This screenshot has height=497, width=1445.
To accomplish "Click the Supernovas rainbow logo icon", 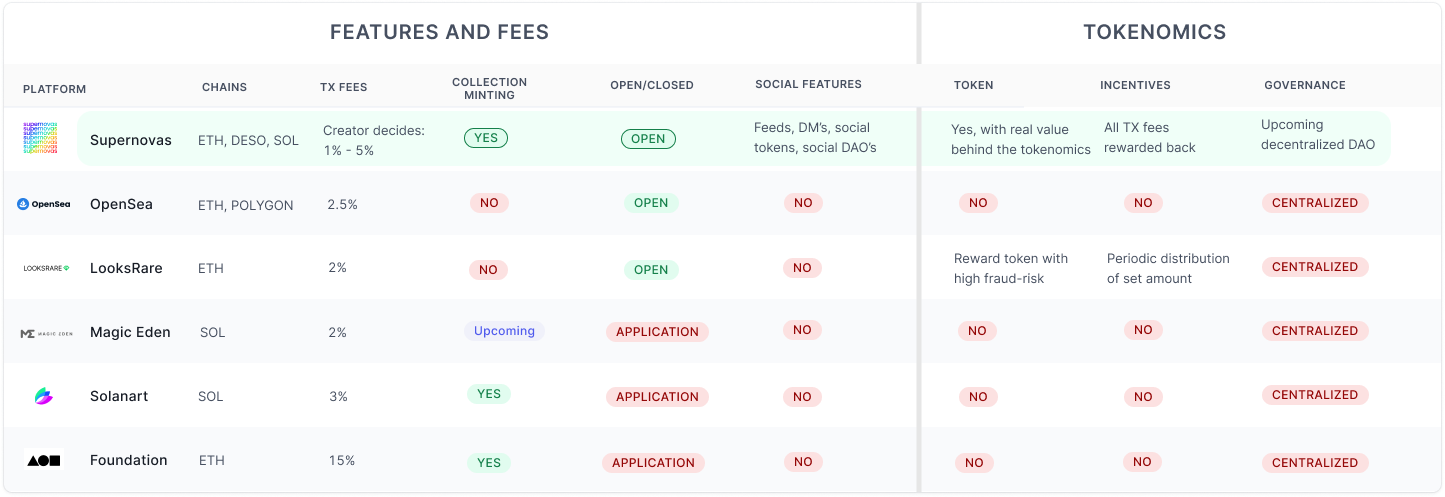I will 40,138.
